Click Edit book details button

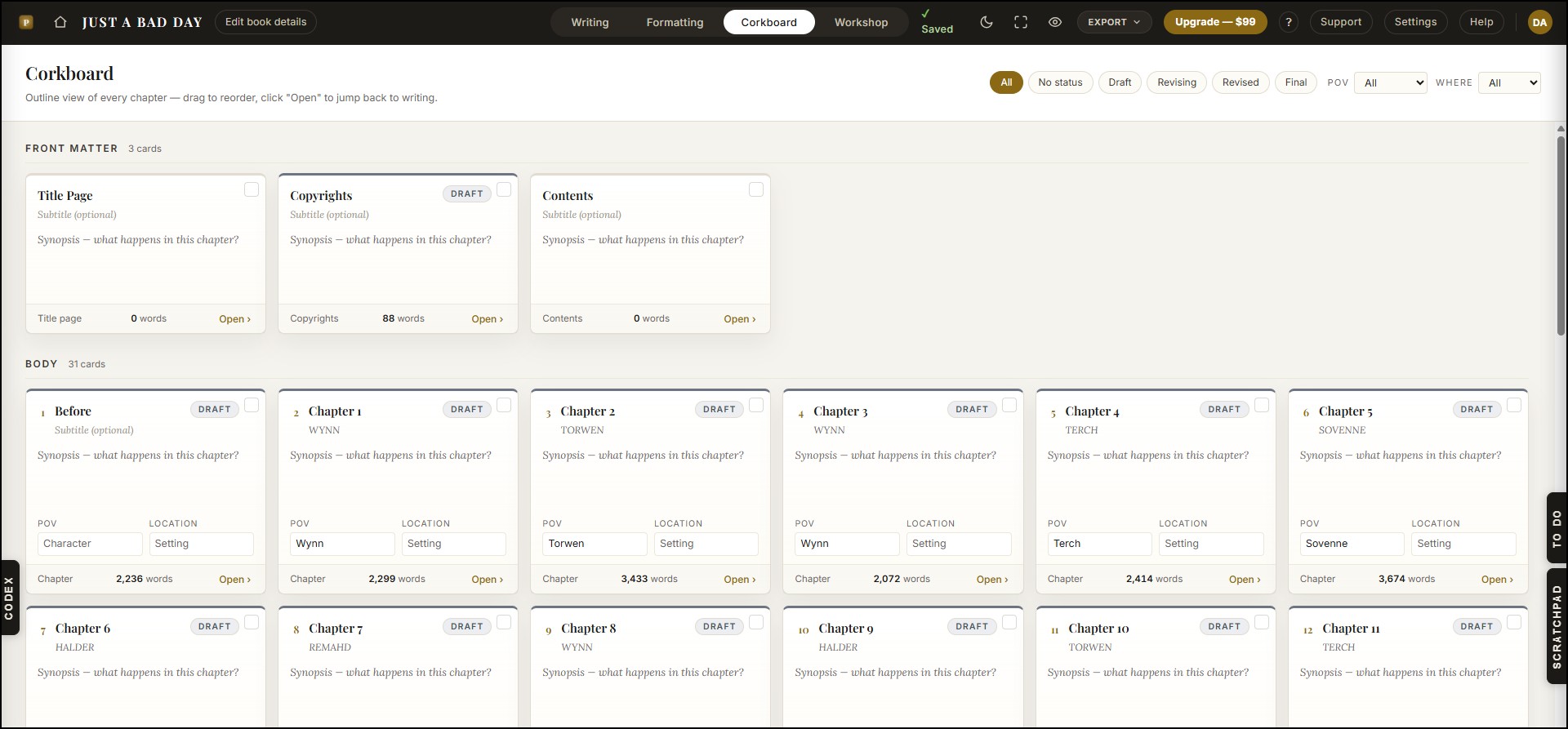265,22
